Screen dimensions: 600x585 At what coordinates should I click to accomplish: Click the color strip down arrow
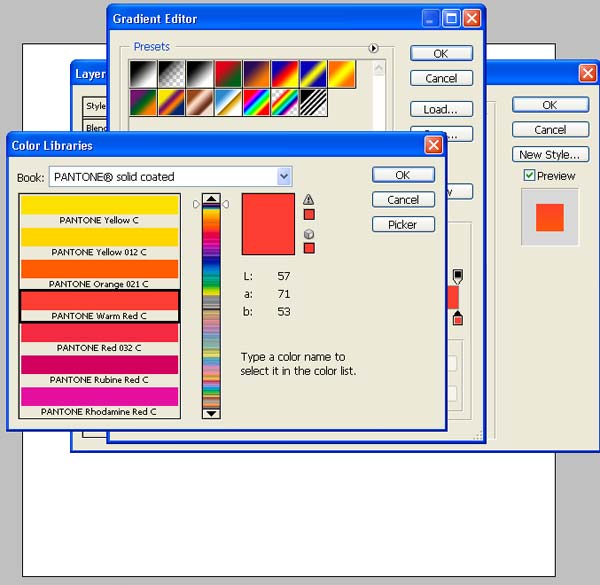pyautogui.click(x=211, y=413)
